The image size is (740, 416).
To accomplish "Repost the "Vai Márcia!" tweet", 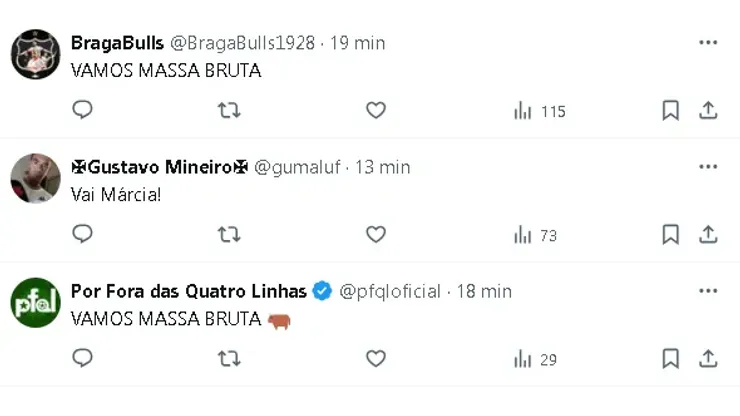I will coord(229,234).
